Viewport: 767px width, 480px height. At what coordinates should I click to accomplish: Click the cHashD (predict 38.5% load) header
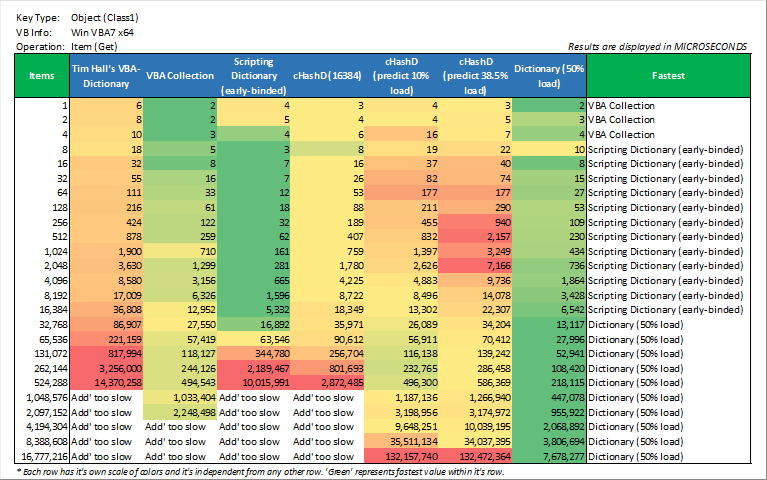[x=476, y=75]
